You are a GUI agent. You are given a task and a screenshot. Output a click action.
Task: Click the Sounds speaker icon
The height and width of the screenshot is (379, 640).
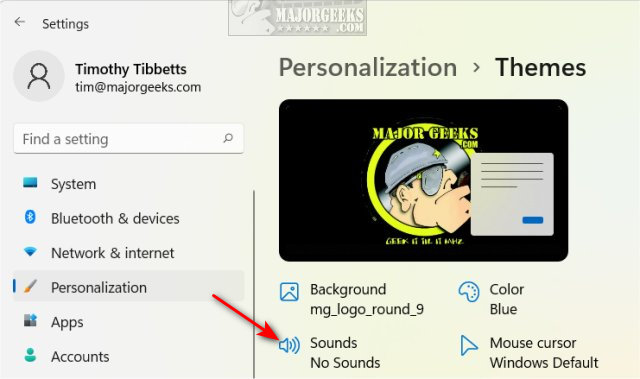tap(289, 346)
